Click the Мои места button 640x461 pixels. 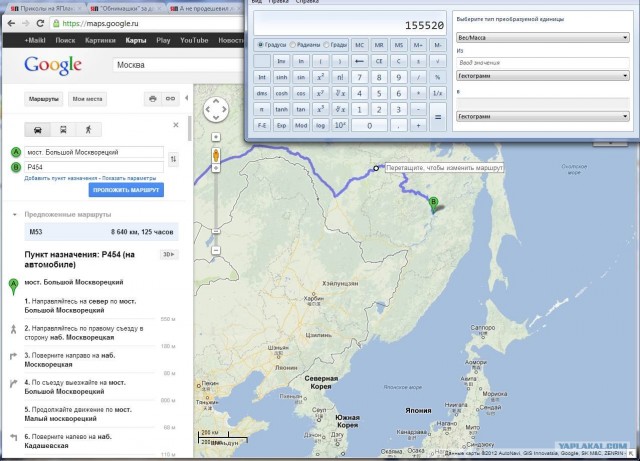[x=87, y=99]
